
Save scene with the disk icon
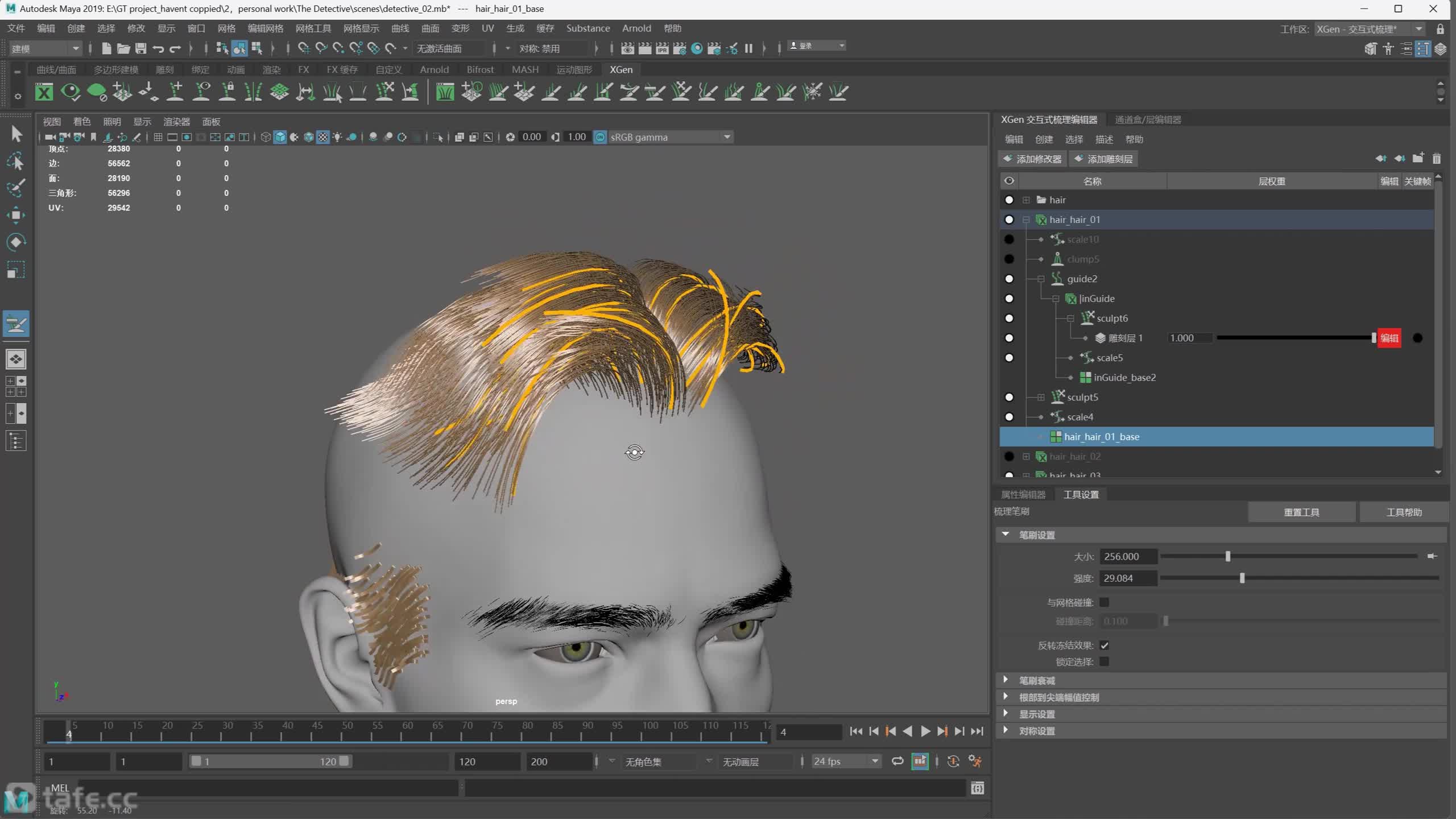click(x=140, y=48)
